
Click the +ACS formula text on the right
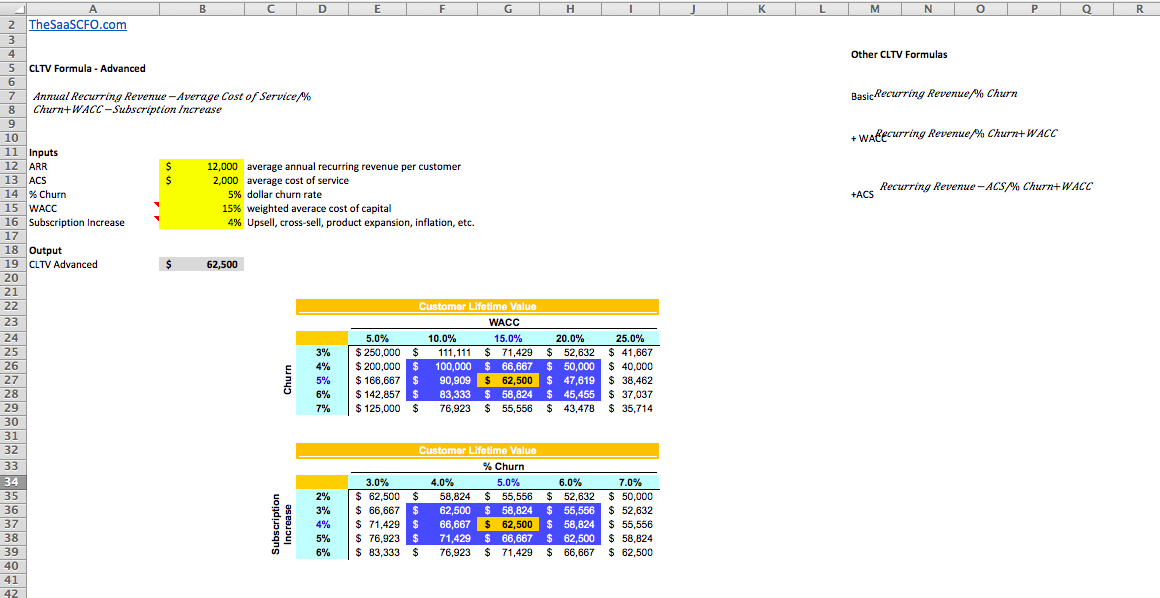[x=987, y=186]
